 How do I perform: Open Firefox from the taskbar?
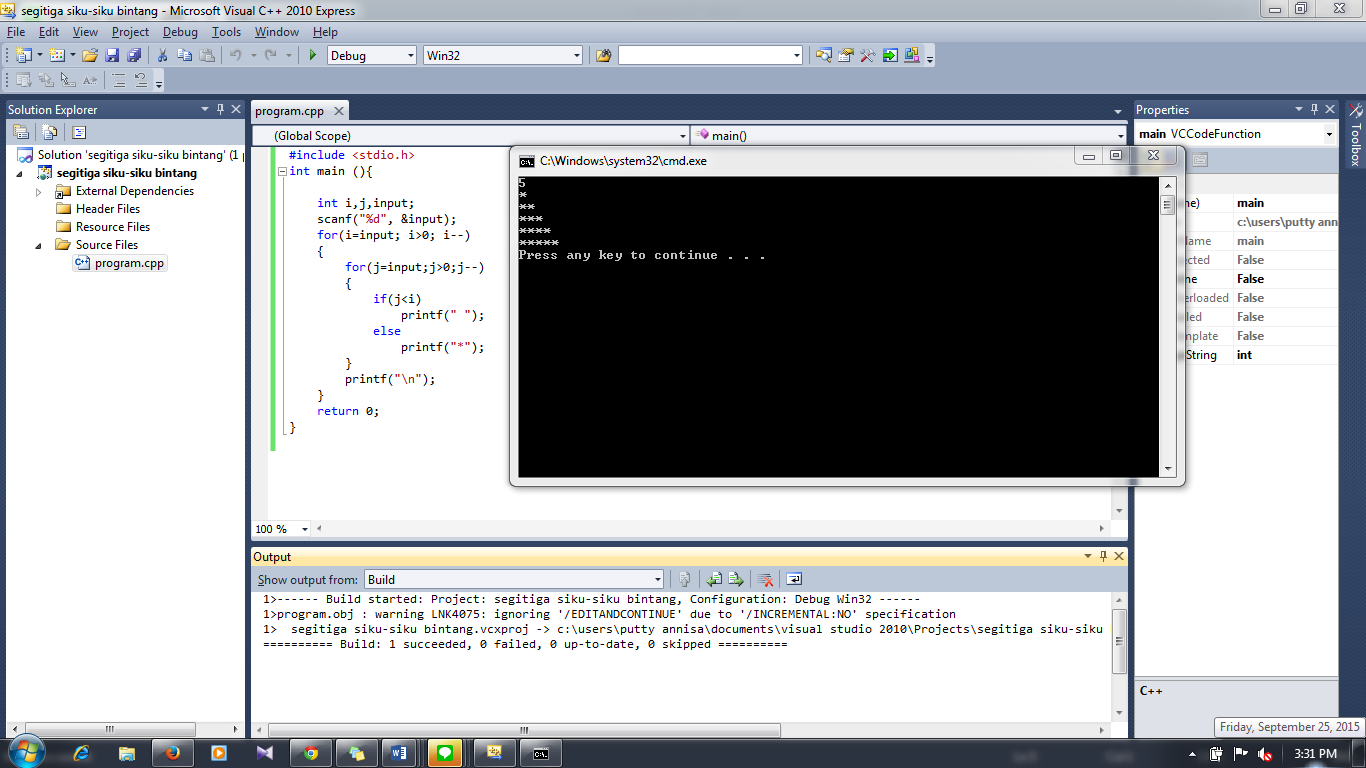172,753
